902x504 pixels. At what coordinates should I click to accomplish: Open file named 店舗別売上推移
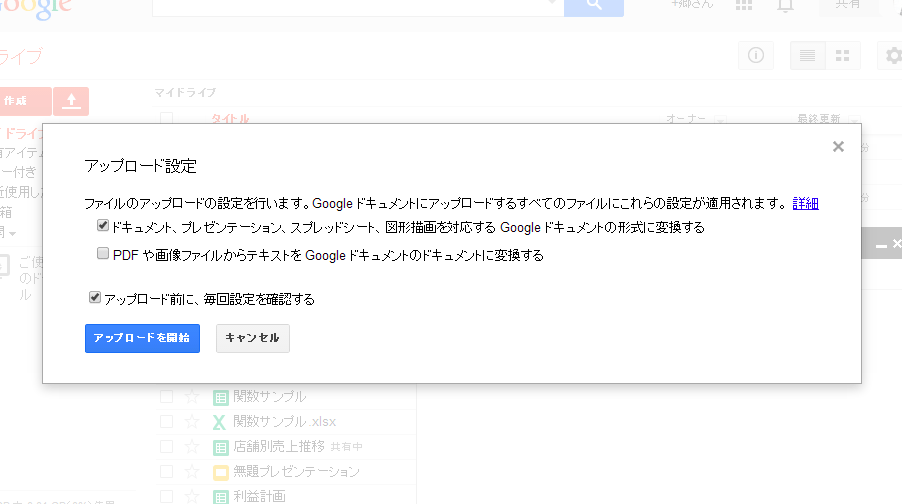click(x=279, y=446)
